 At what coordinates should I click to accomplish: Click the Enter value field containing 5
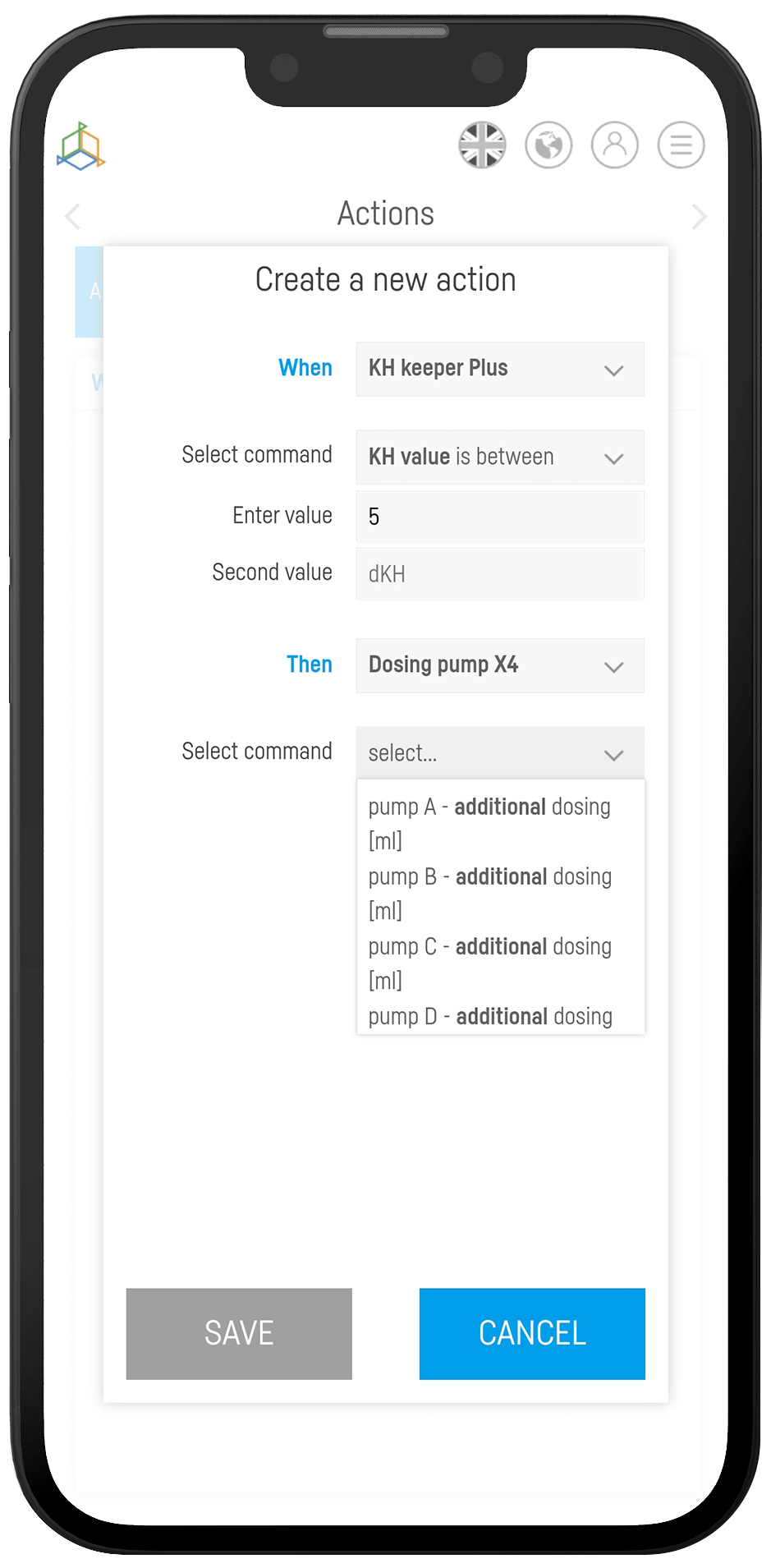click(x=499, y=517)
